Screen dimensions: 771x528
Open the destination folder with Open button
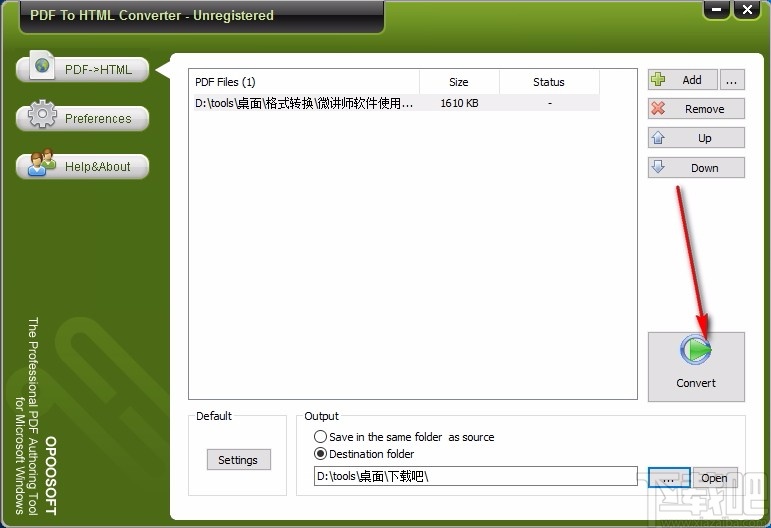click(715, 477)
